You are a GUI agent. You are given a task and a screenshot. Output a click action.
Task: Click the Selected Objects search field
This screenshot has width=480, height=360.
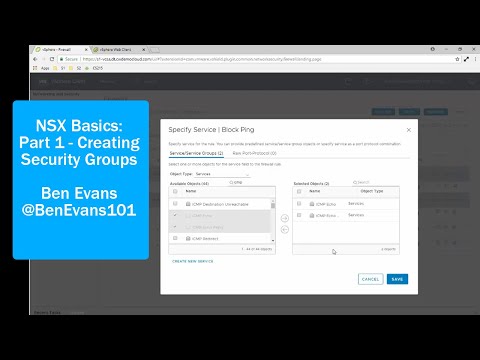(376, 182)
